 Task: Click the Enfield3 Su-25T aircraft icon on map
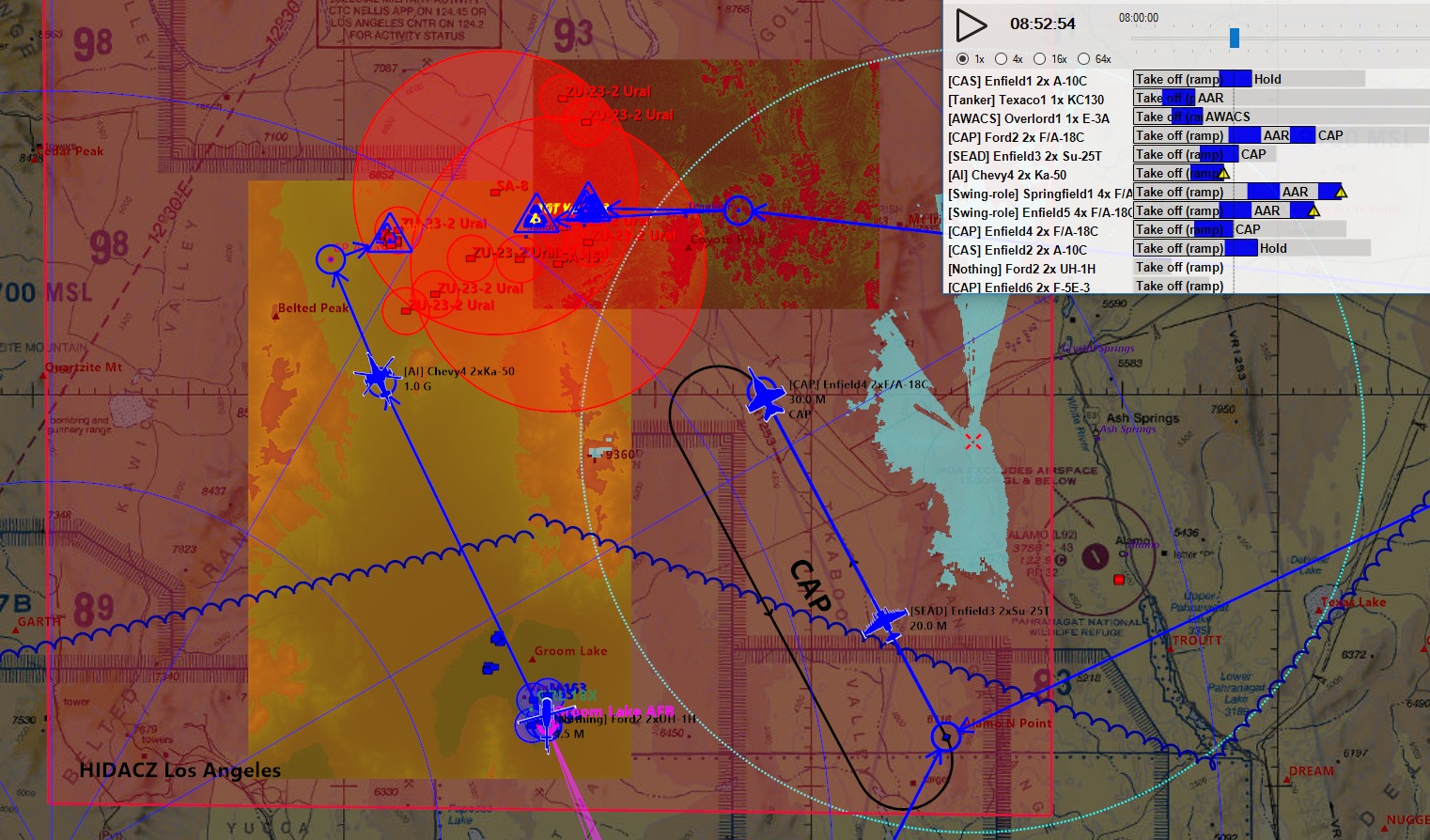pos(883,622)
